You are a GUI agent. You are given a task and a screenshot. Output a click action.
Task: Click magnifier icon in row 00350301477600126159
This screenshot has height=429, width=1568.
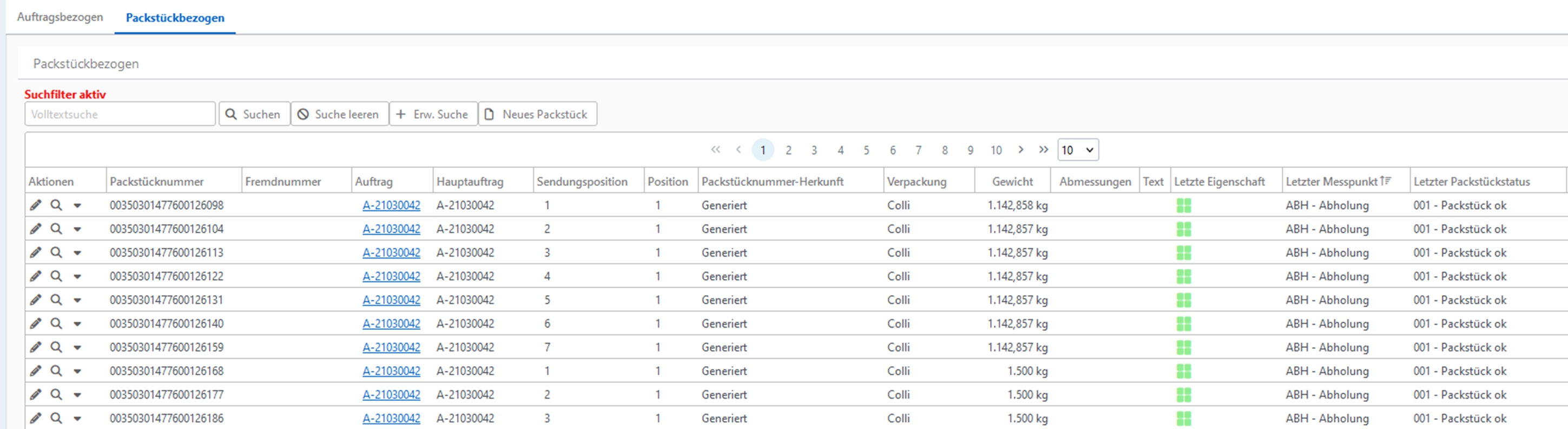[x=56, y=347]
